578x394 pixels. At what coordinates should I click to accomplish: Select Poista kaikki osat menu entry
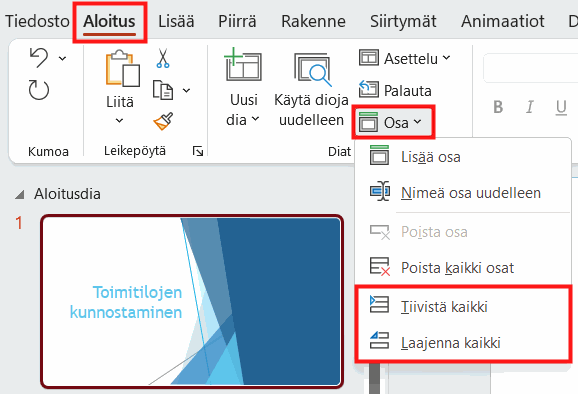pyautogui.click(x=463, y=268)
